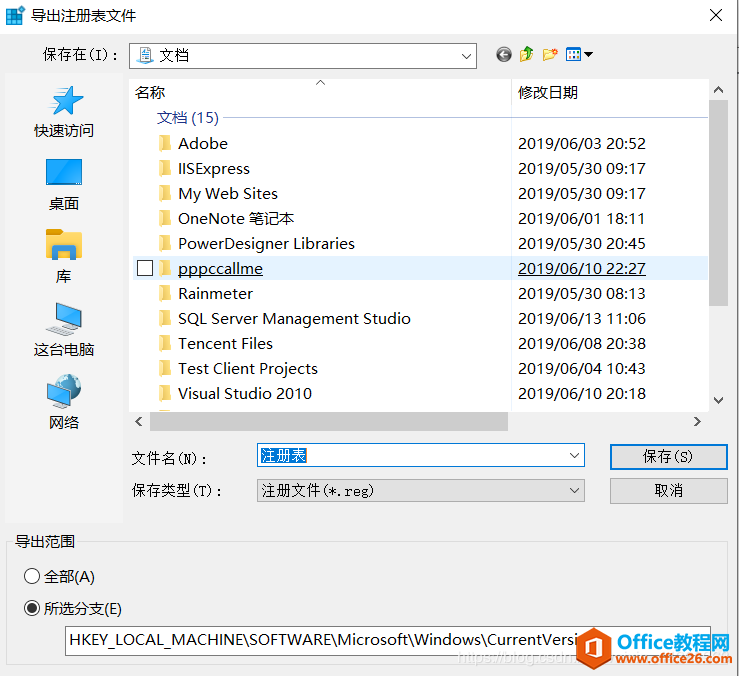Collapse the 文档 (15) group header
This screenshot has height=676, width=739.
(x=188, y=117)
